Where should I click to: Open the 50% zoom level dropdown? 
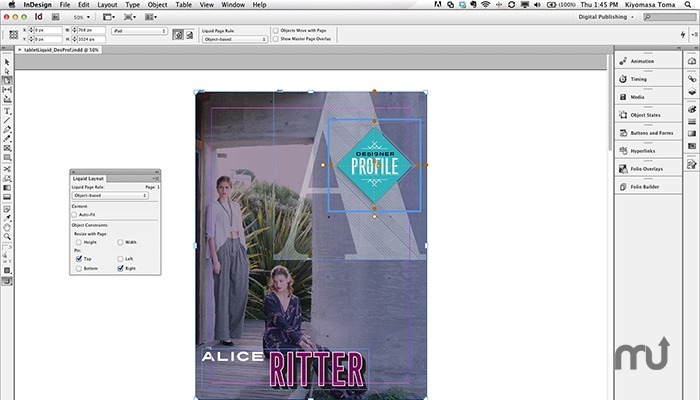[x=81, y=17]
